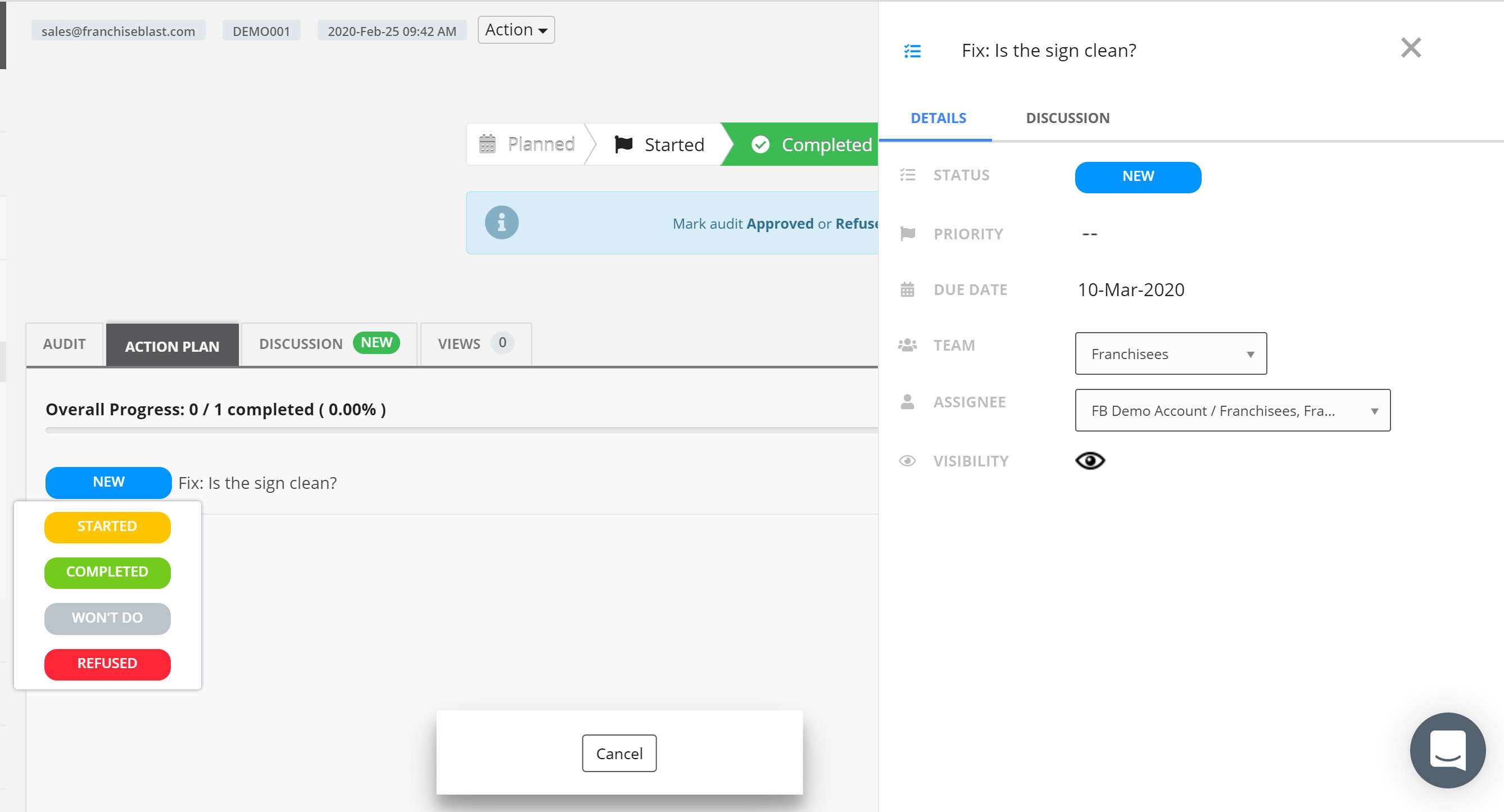Set task status to Started

tap(107, 527)
